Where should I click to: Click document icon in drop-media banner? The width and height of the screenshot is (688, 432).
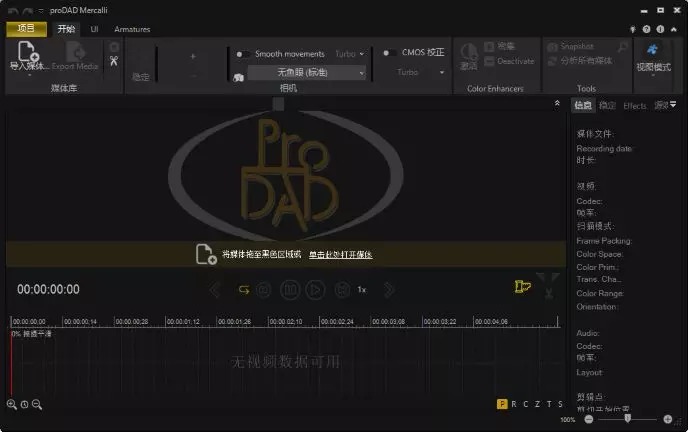coord(206,254)
